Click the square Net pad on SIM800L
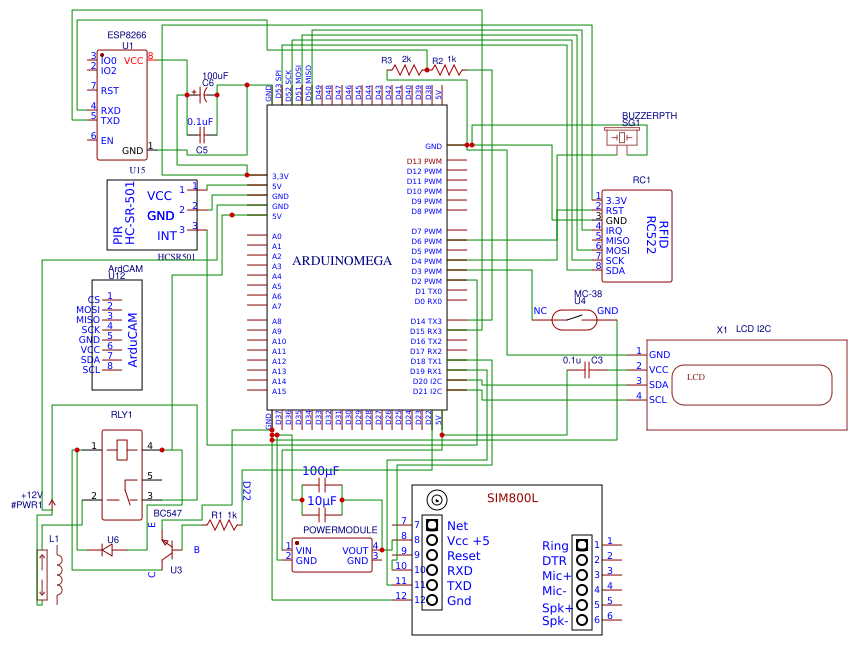The image size is (857, 645). pyautogui.click(x=432, y=525)
